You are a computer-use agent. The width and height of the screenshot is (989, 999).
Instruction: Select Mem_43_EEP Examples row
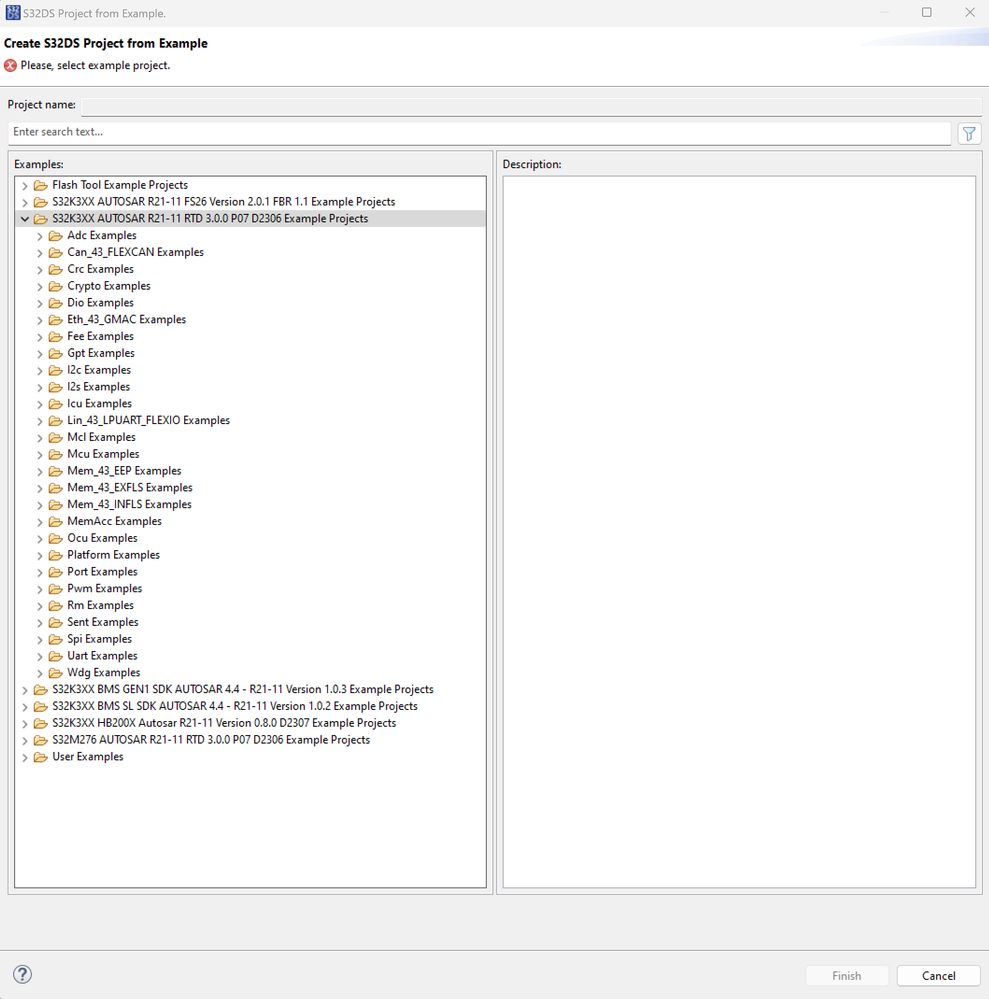click(124, 471)
